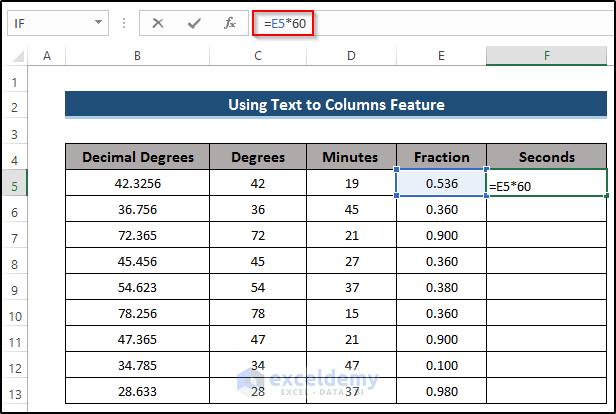The height and width of the screenshot is (414, 616).
Task: Select column E header
Action: pyautogui.click(x=441, y=56)
